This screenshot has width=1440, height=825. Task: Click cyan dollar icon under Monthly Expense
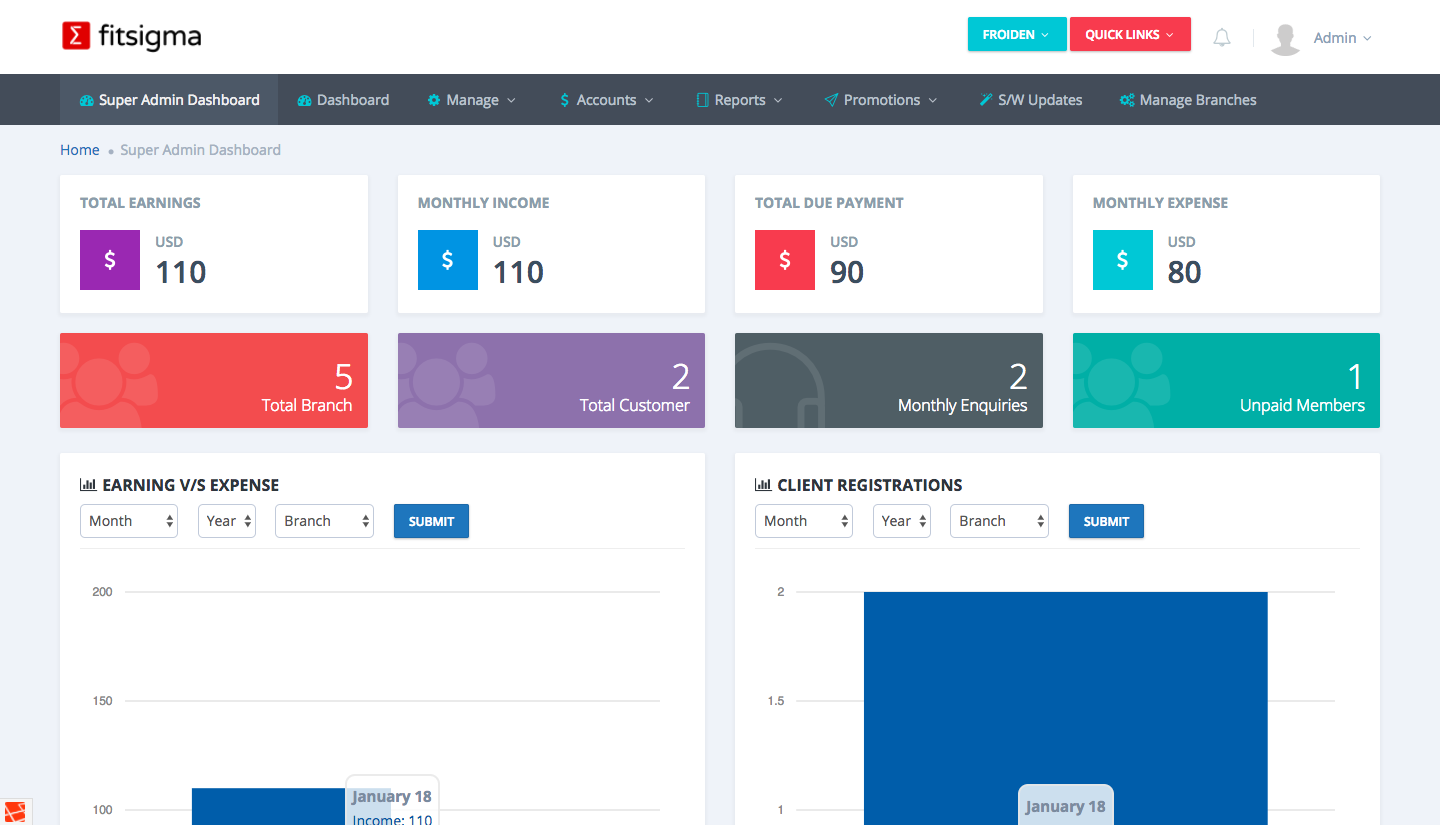click(x=1122, y=260)
